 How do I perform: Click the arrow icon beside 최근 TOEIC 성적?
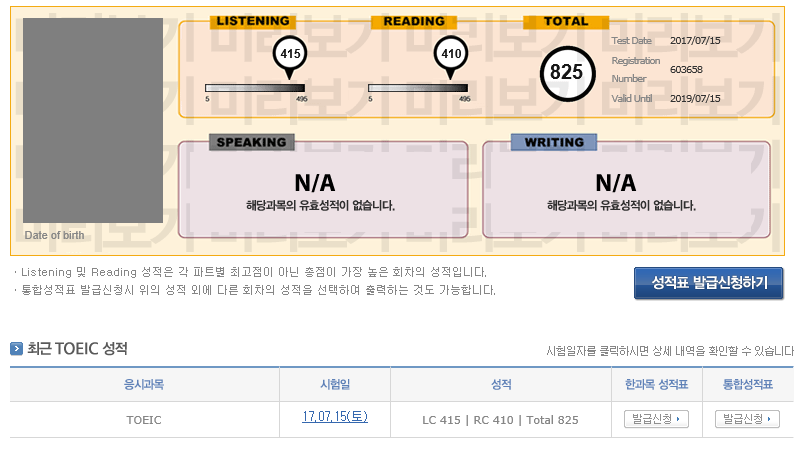[17, 349]
